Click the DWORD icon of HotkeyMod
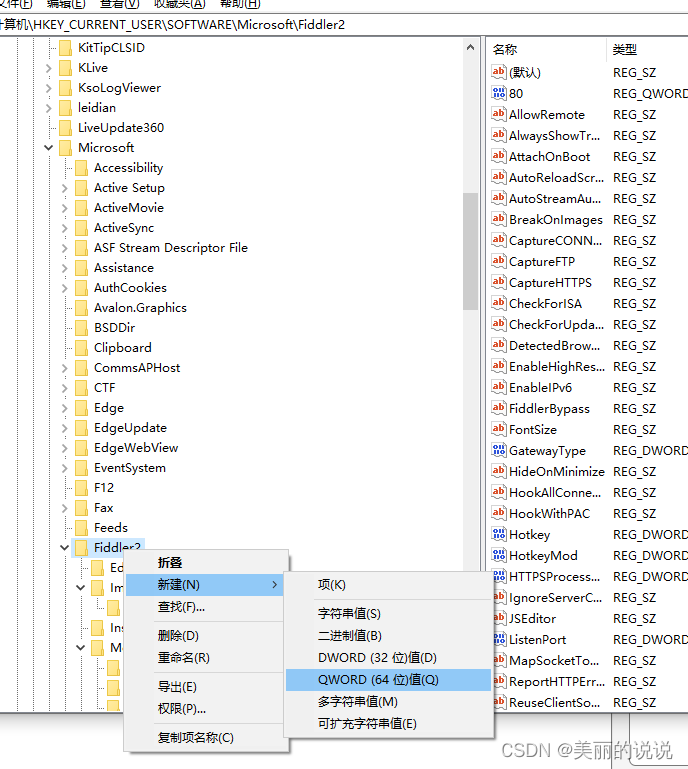Viewport: 688px width, 769px height. click(x=499, y=555)
